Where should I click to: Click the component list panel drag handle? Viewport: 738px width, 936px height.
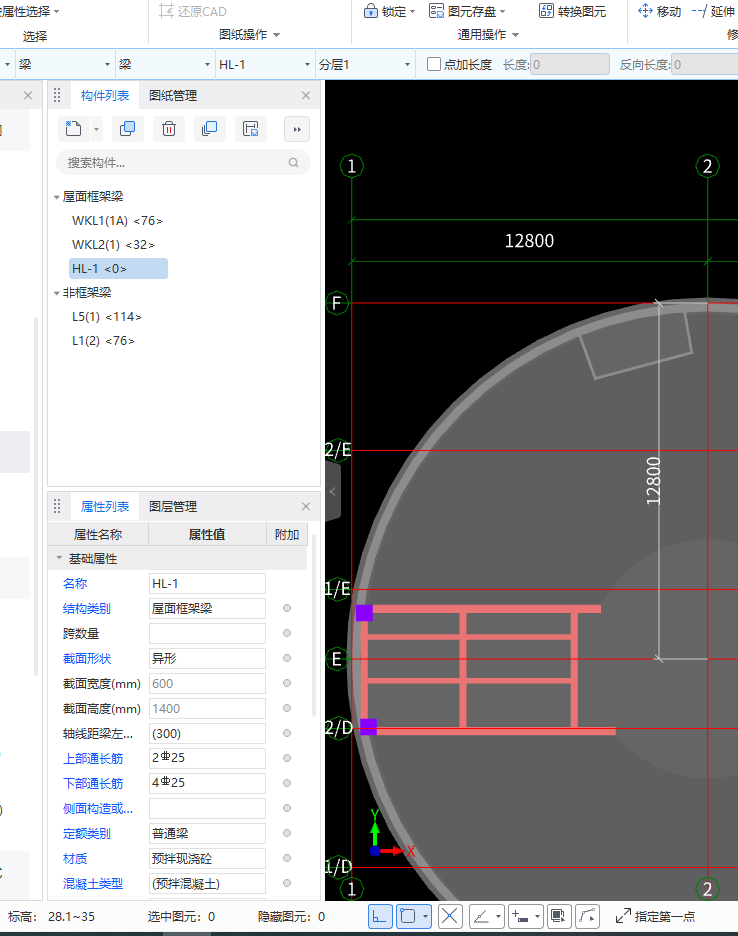click(x=57, y=96)
